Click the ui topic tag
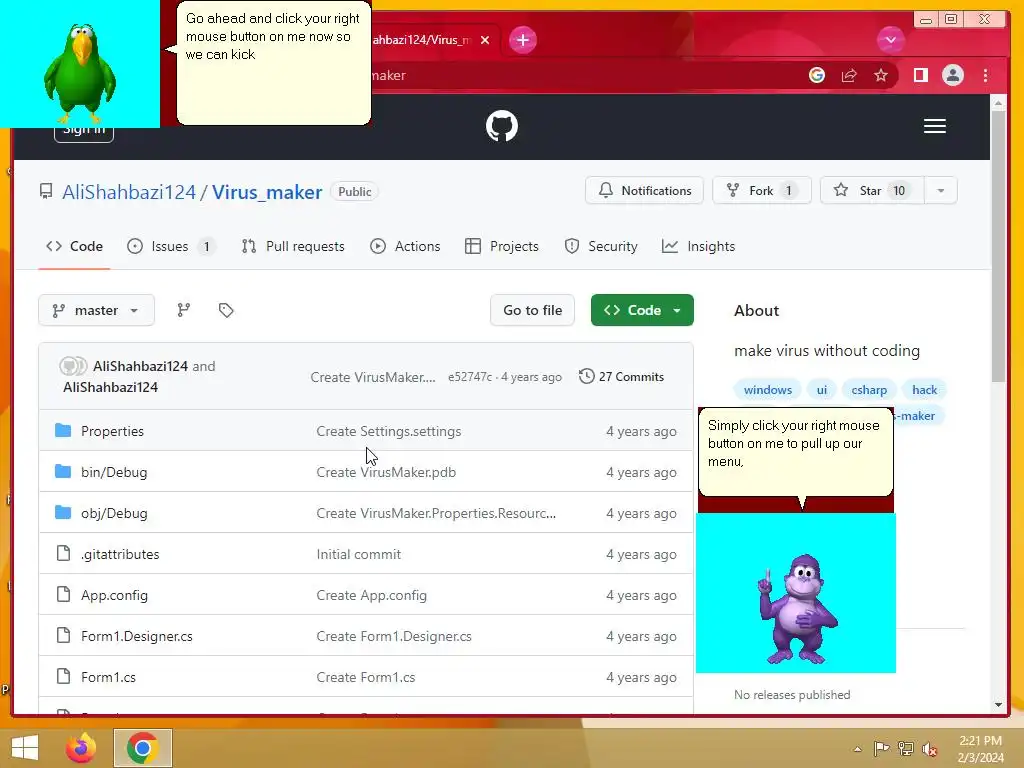1024x768 pixels. click(x=822, y=390)
